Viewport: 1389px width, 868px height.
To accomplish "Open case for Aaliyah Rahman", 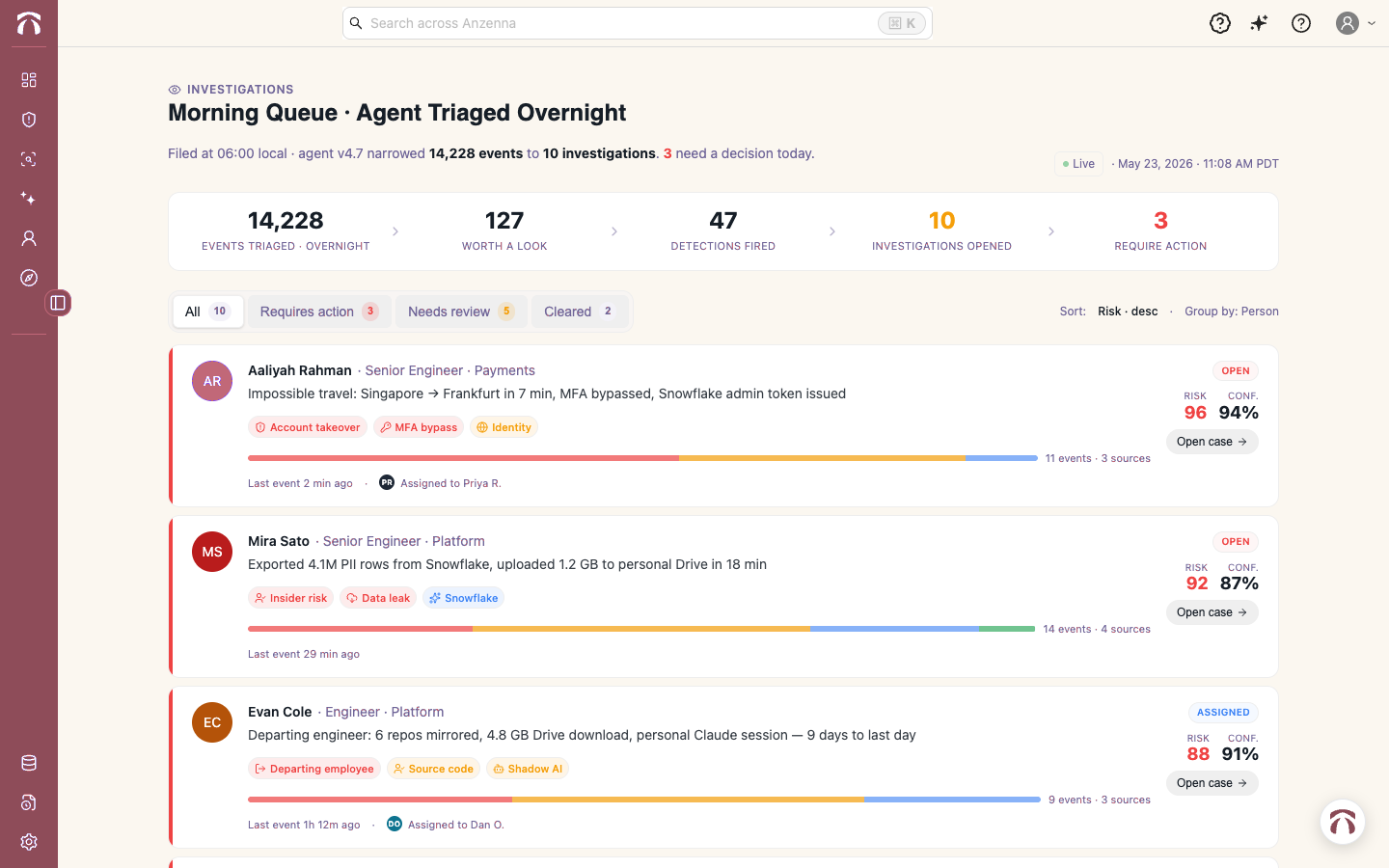I will coord(1212,442).
